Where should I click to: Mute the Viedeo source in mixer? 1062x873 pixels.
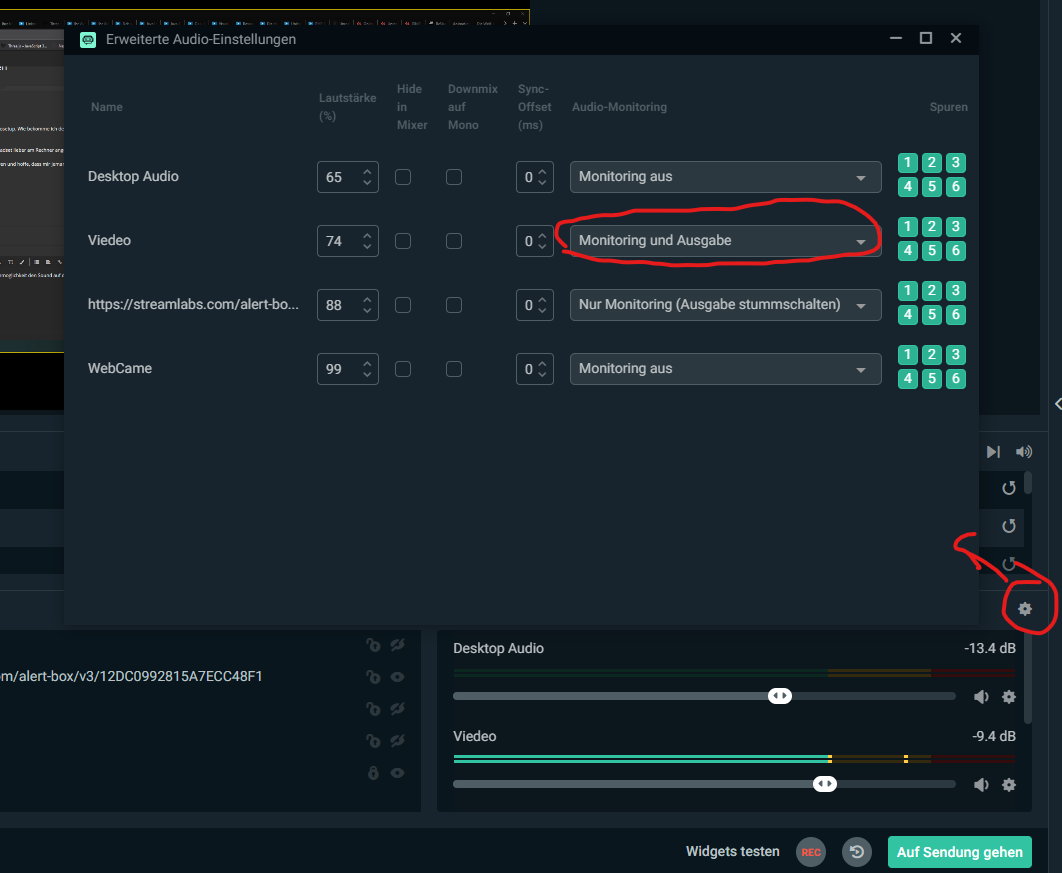[981, 785]
